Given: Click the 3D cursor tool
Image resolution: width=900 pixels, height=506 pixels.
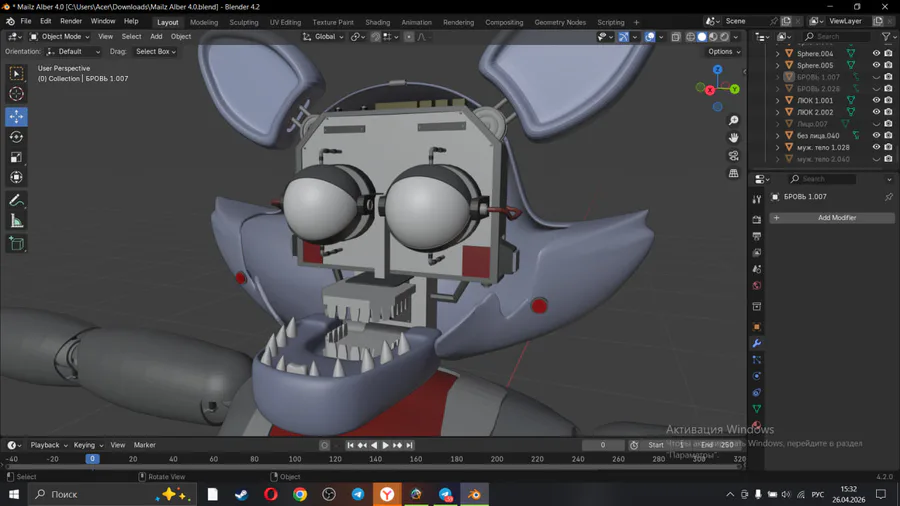Looking at the screenshot, I should [16, 94].
